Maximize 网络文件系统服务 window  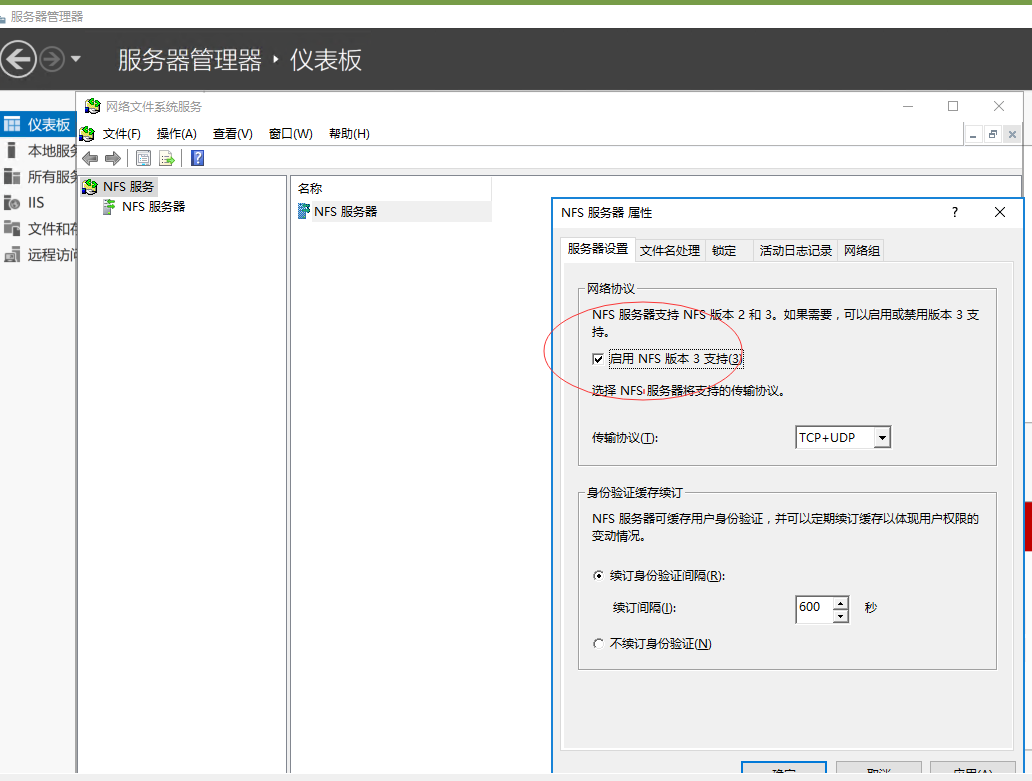pyautogui.click(x=953, y=106)
